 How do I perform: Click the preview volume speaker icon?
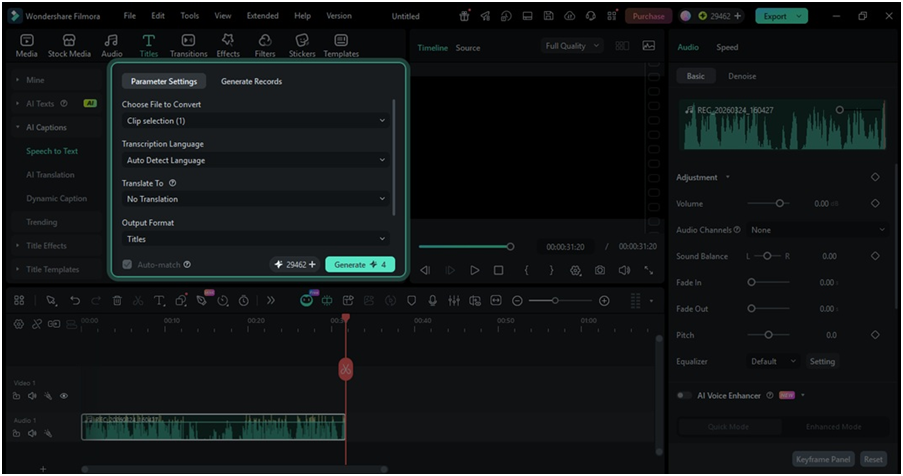[624, 270]
